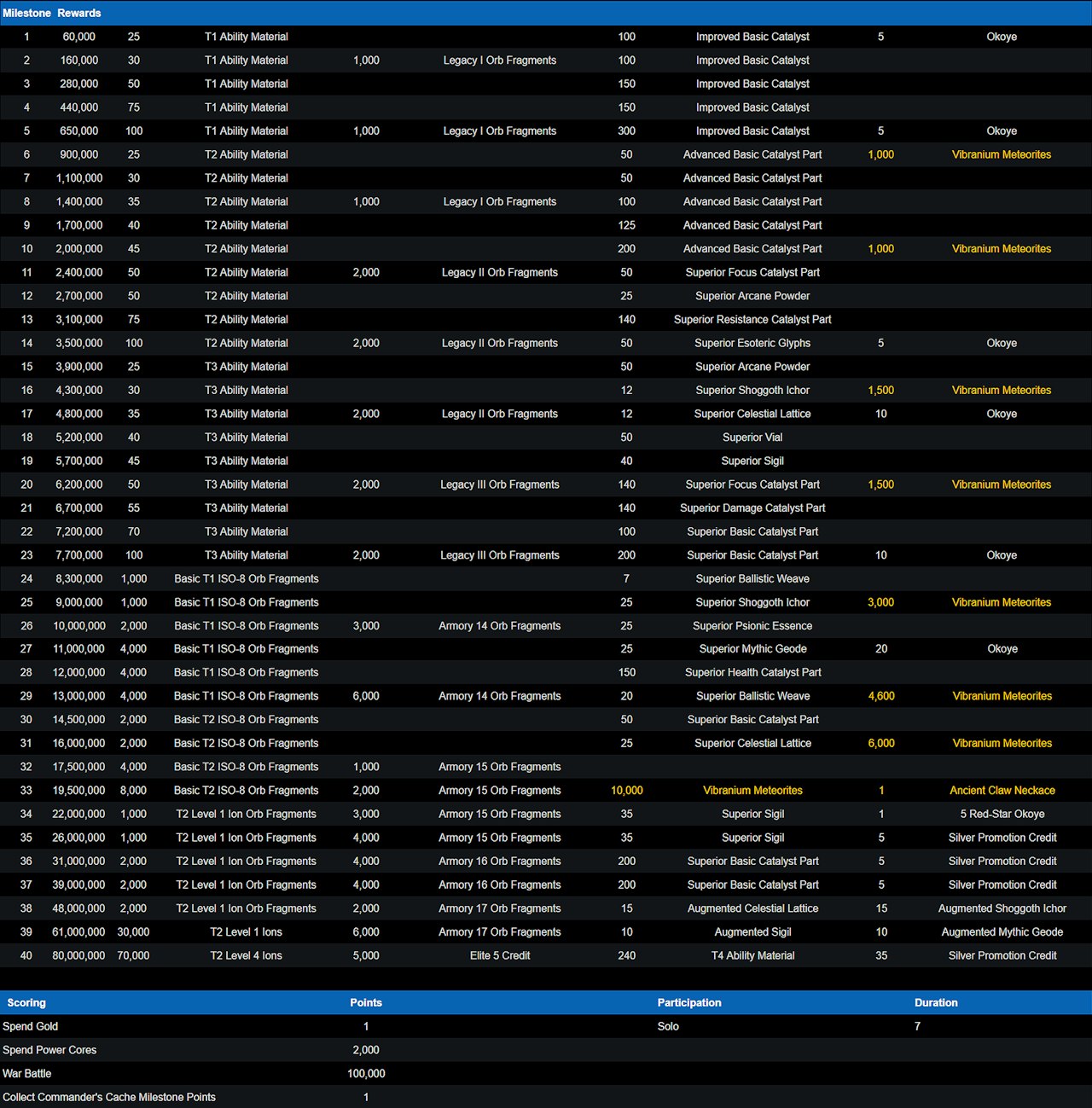Select Ancient Claw Neckace reward
This screenshot has width=1092, height=1108.
pos(1002,791)
